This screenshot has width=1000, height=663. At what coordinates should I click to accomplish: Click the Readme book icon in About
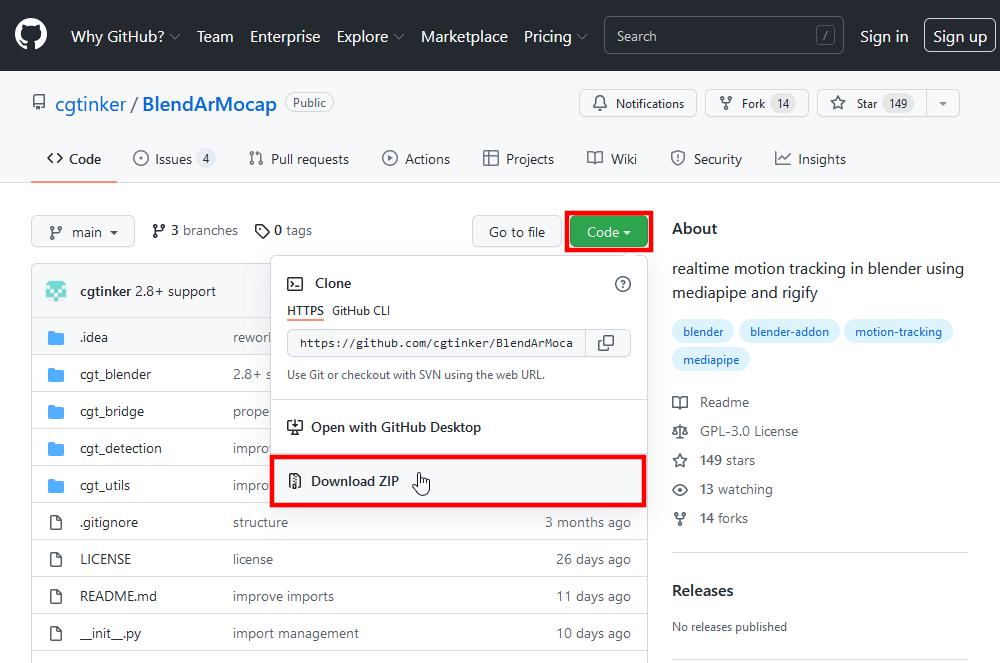(x=680, y=402)
